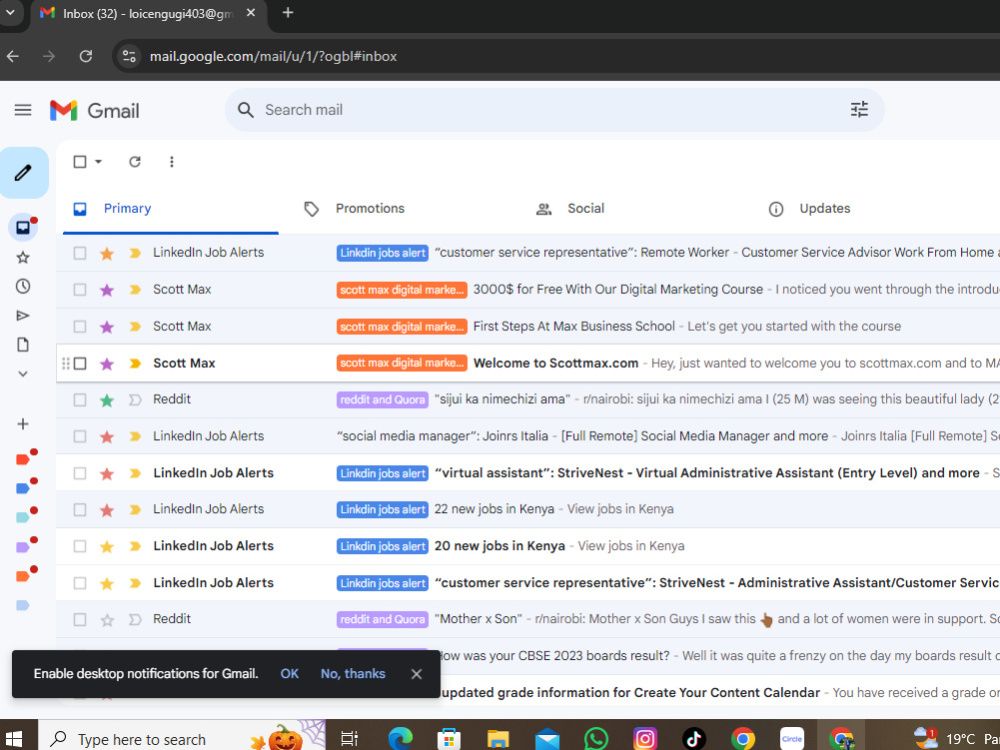Open a new browser tab

(288, 13)
